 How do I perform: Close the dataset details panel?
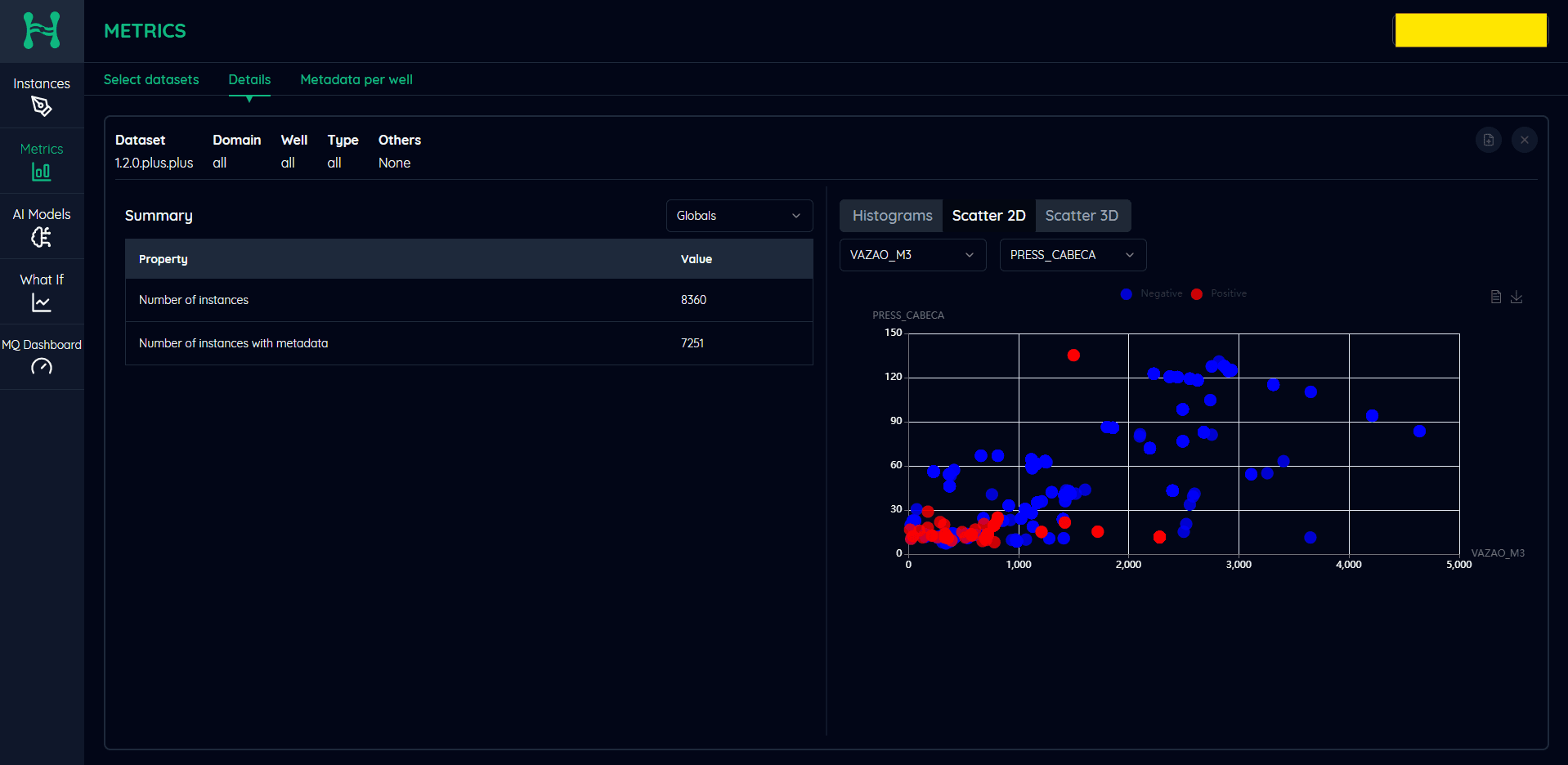1524,140
